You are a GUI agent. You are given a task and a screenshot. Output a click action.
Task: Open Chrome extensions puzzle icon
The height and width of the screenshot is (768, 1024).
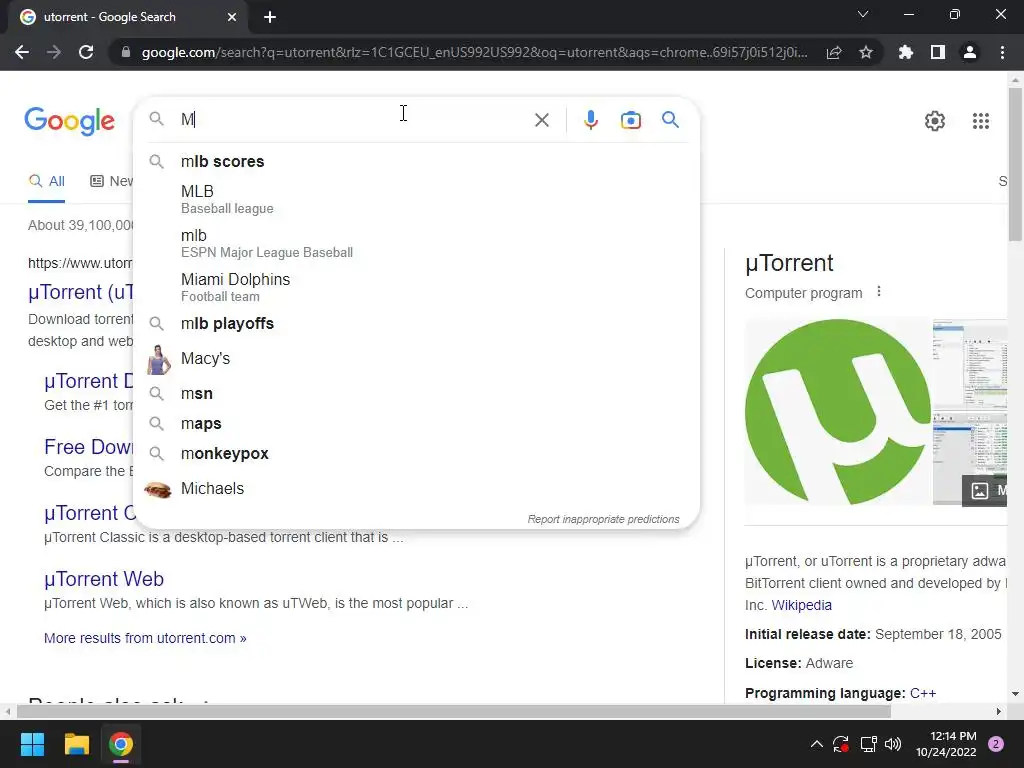point(905,52)
